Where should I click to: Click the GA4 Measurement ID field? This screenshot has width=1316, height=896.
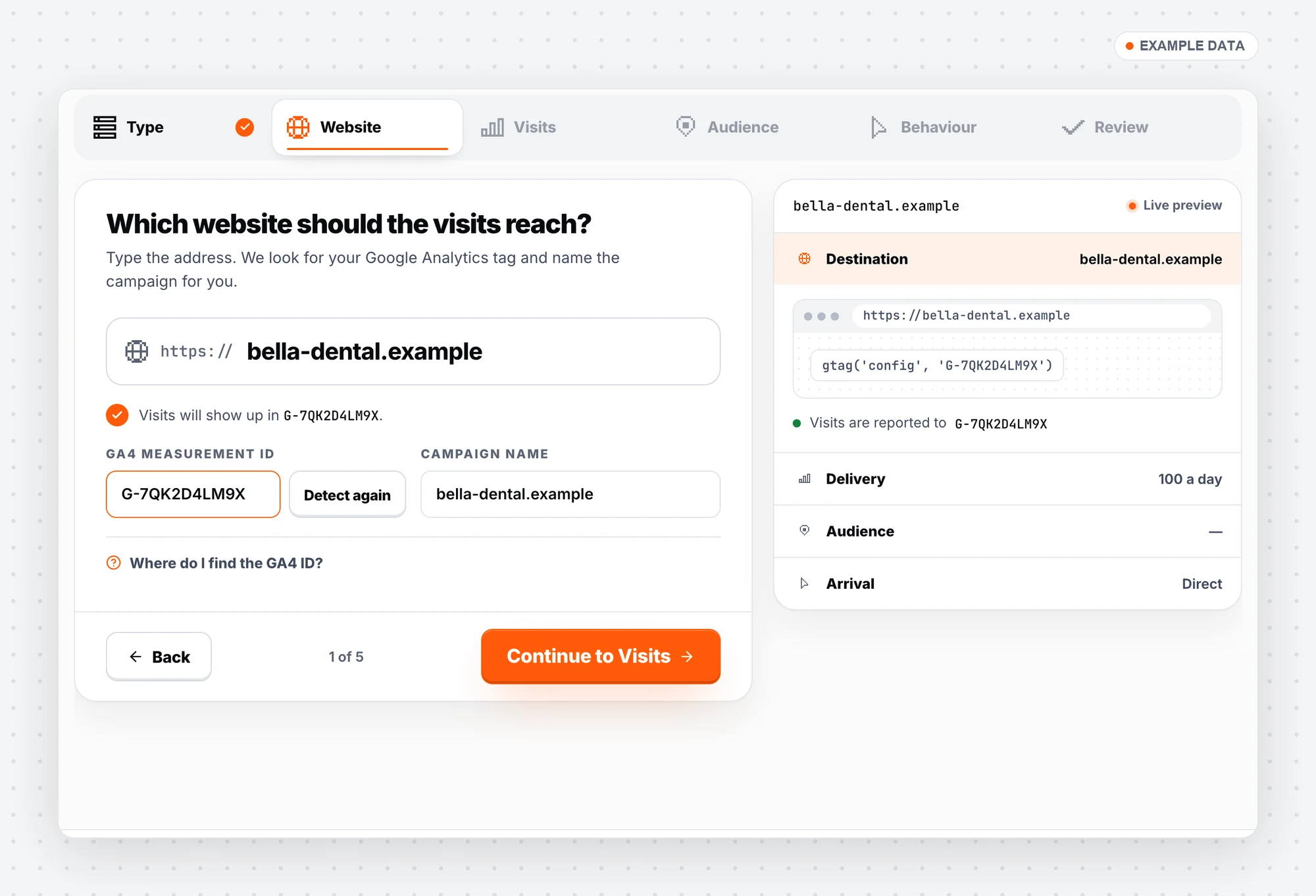193,494
